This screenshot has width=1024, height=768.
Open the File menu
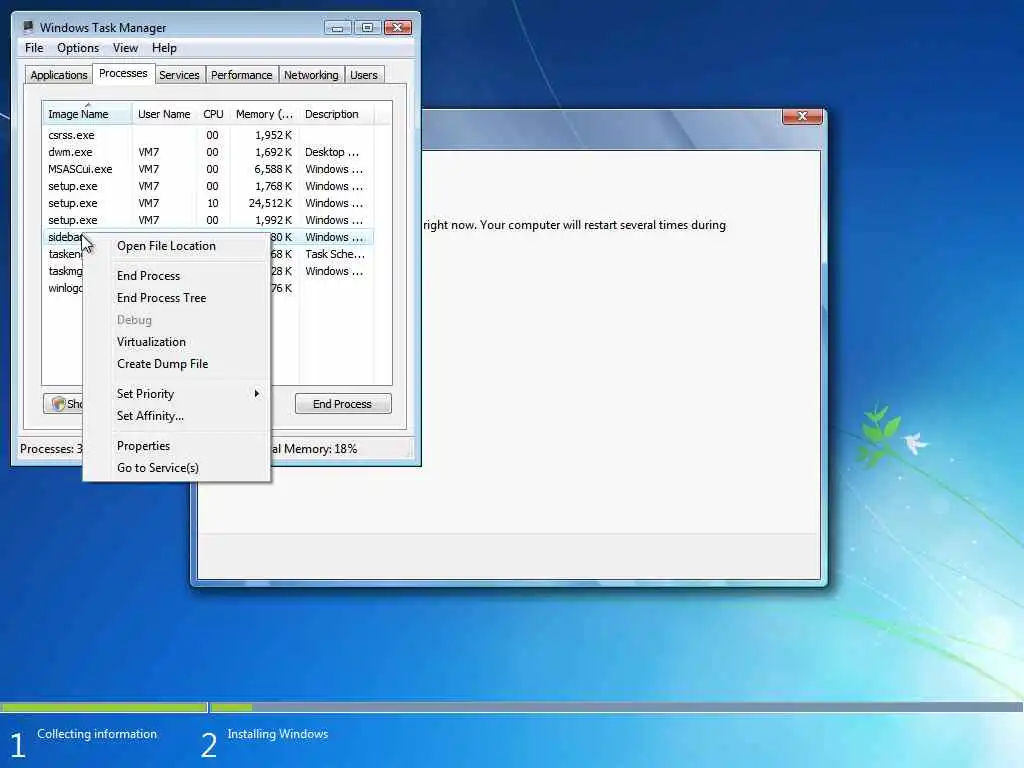point(34,48)
